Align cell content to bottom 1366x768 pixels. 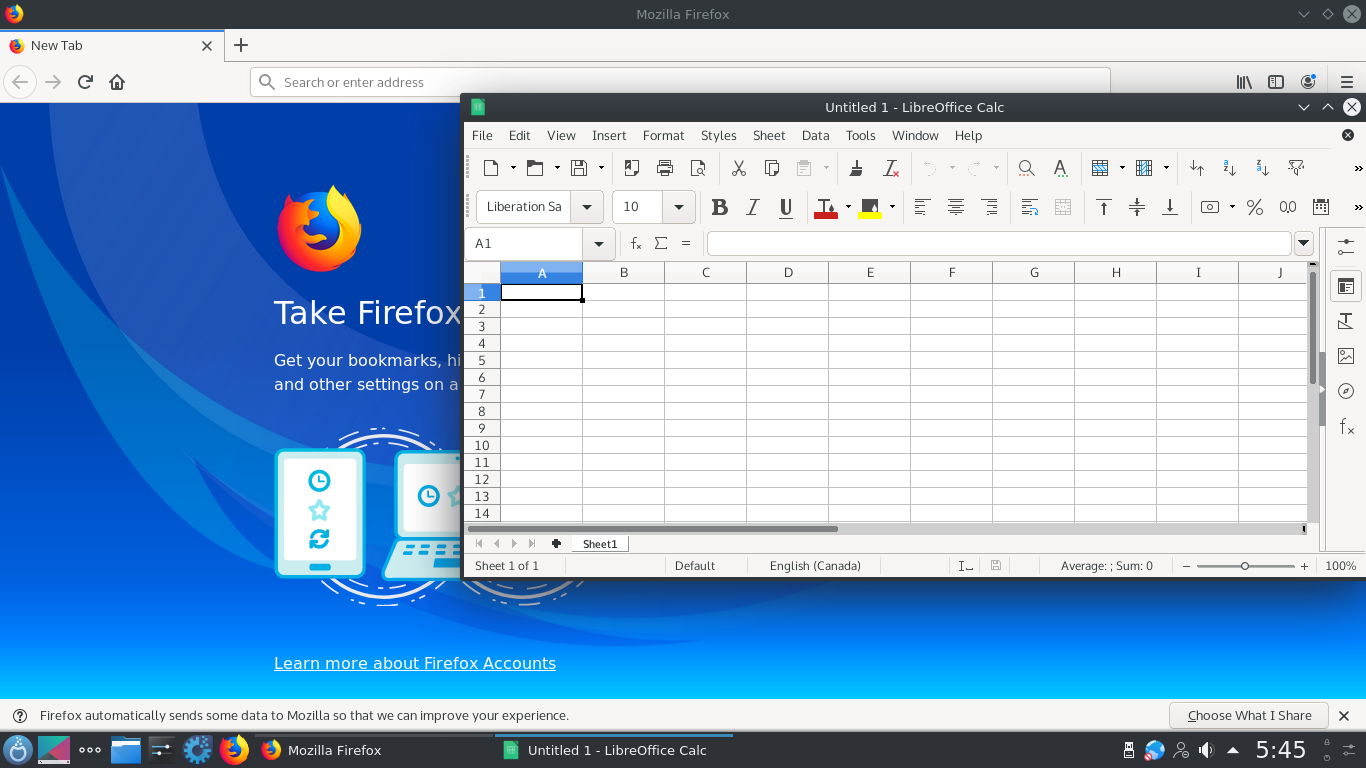1170,207
